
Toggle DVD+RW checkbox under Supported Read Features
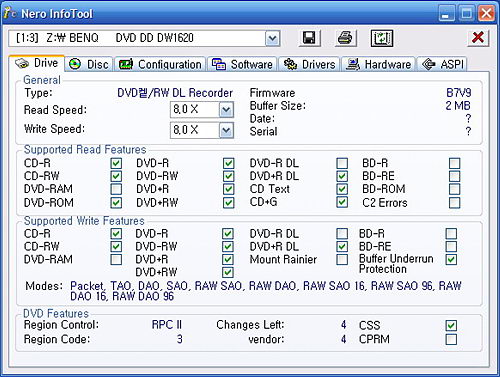[x=229, y=203]
